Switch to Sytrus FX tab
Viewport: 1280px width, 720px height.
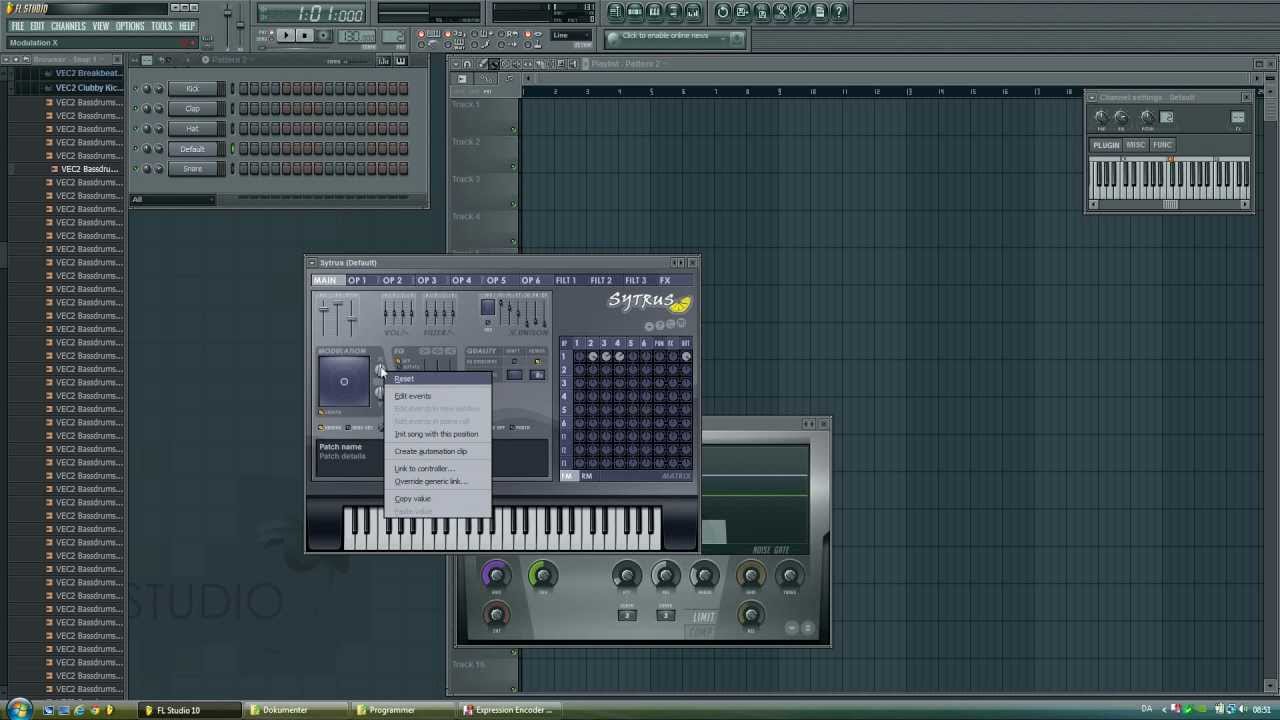pyautogui.click(x=665, y=280)
